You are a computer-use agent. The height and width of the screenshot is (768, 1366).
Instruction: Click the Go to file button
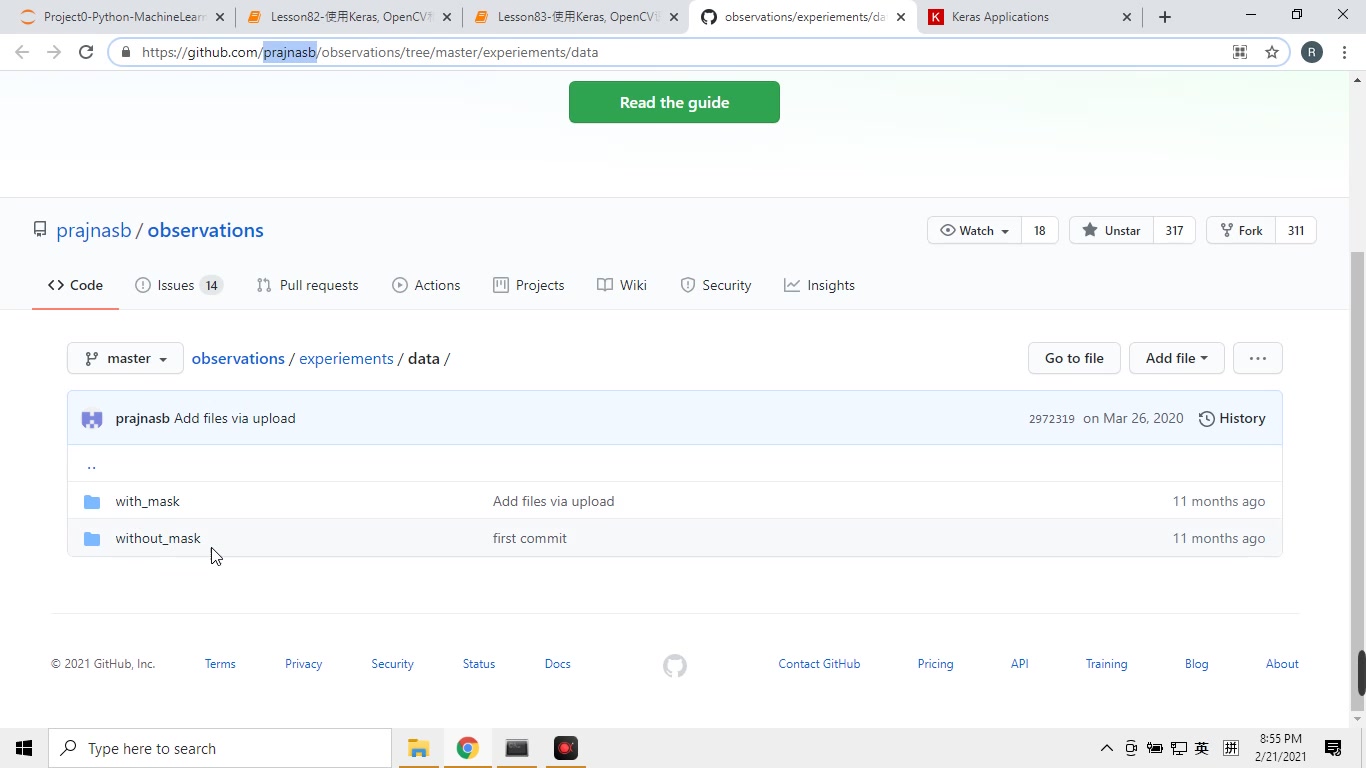1074,358
